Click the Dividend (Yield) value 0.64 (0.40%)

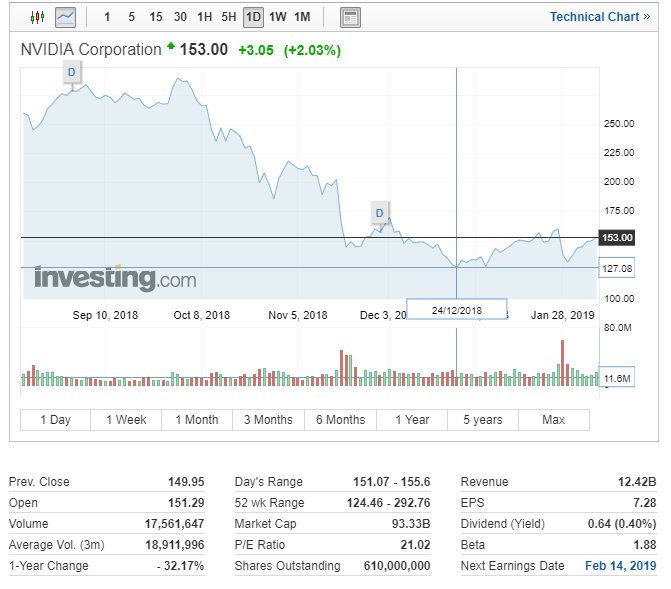(622, 524)
